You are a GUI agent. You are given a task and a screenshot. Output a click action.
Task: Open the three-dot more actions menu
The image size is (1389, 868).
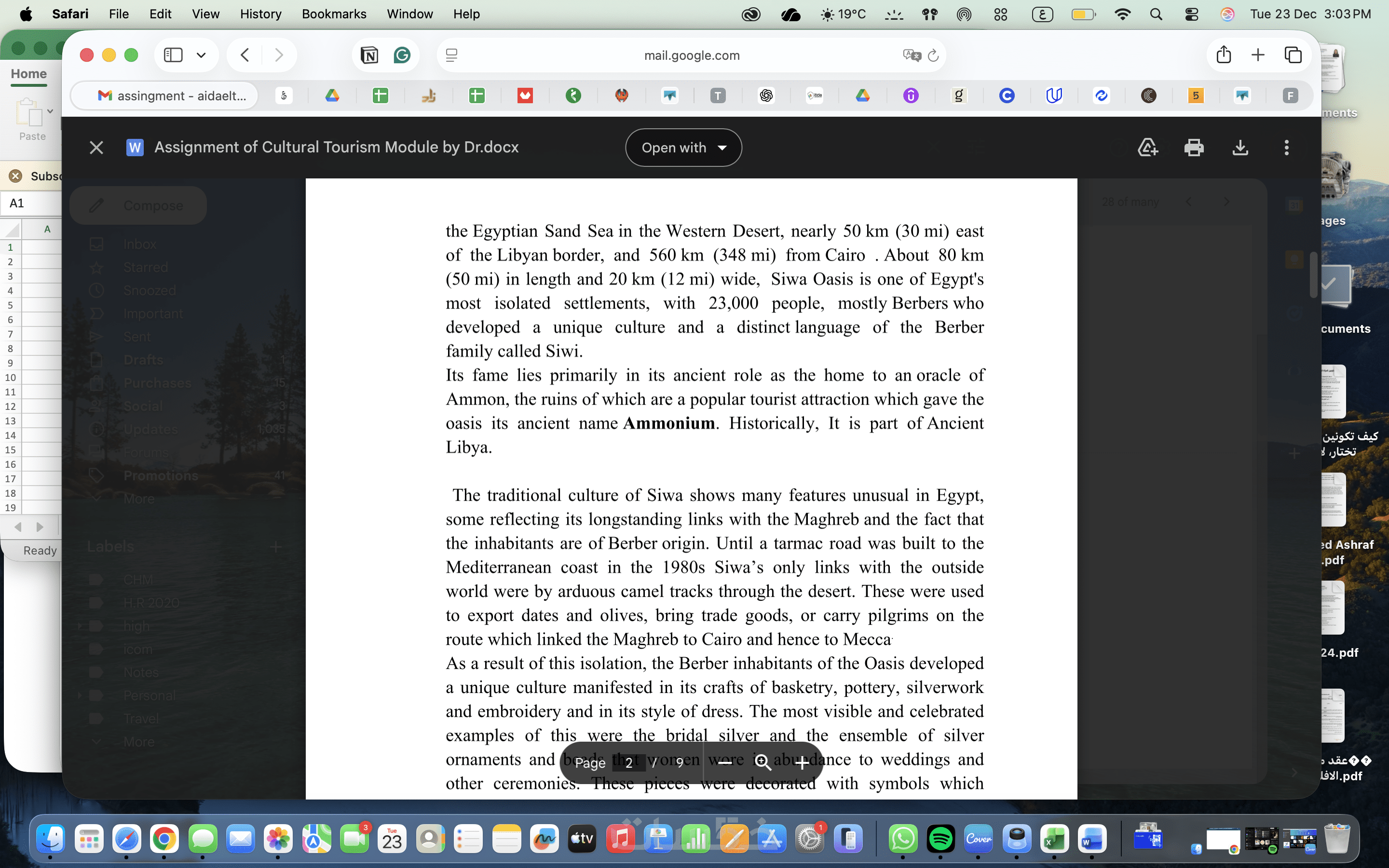pyautogui.click(x=1286, y=148)
